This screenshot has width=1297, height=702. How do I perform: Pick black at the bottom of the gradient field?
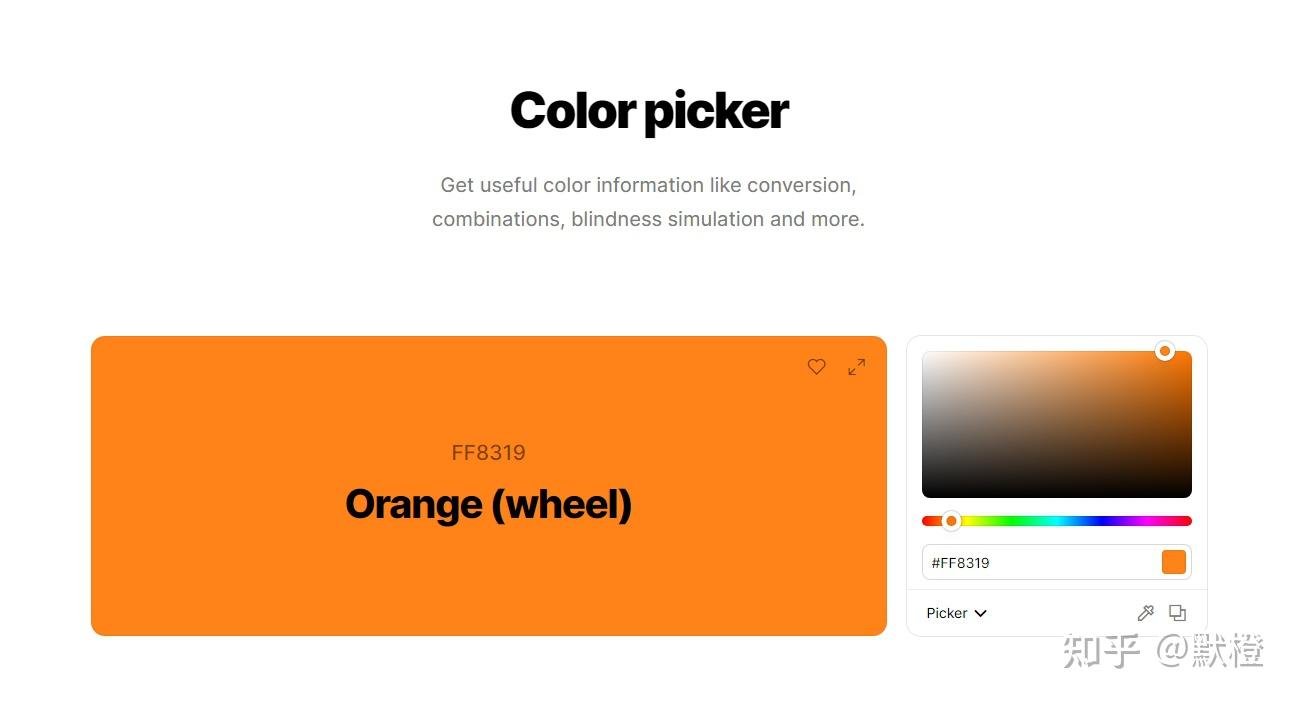click(x=1056, y=493)
